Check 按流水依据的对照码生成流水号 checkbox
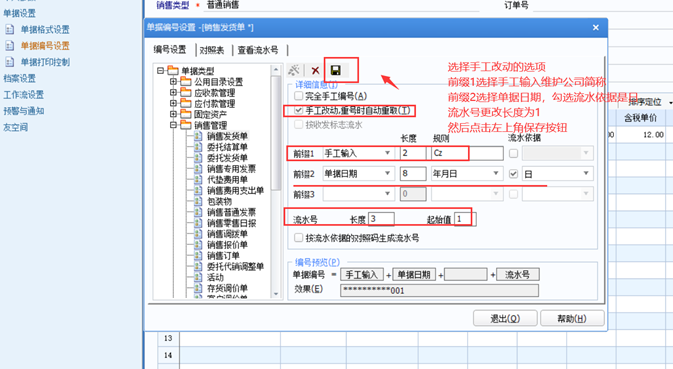The image size is (673, 369). tap(298, 238)
